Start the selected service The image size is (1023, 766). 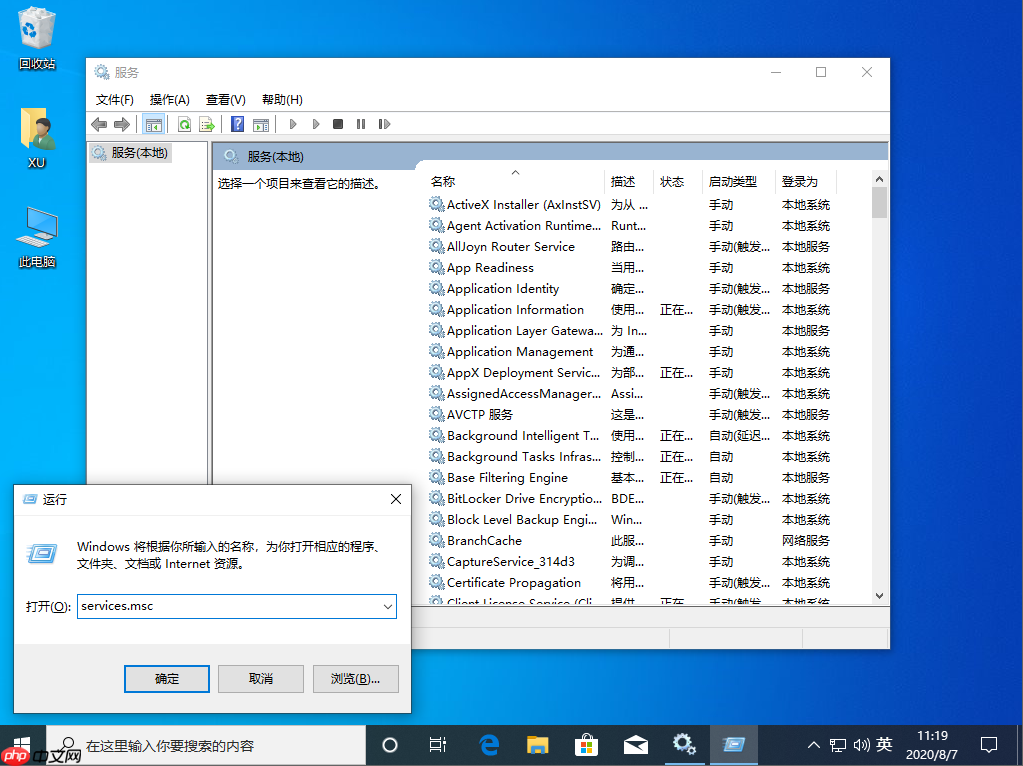(x=292, y=124)
